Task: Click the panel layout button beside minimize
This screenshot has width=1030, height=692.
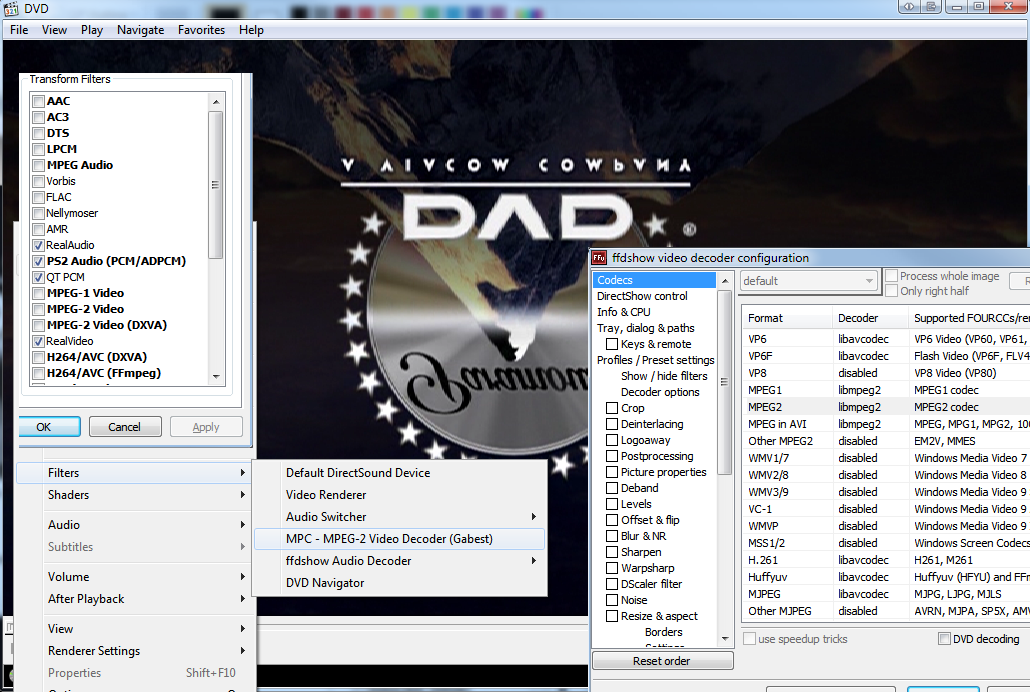Action: click(x=932, y=7)
